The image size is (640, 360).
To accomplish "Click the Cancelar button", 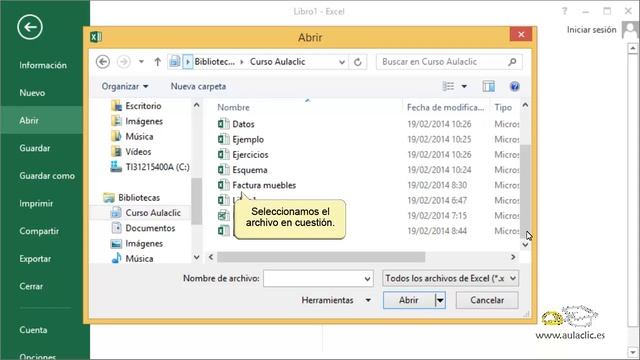I will (x=487, y=300).
